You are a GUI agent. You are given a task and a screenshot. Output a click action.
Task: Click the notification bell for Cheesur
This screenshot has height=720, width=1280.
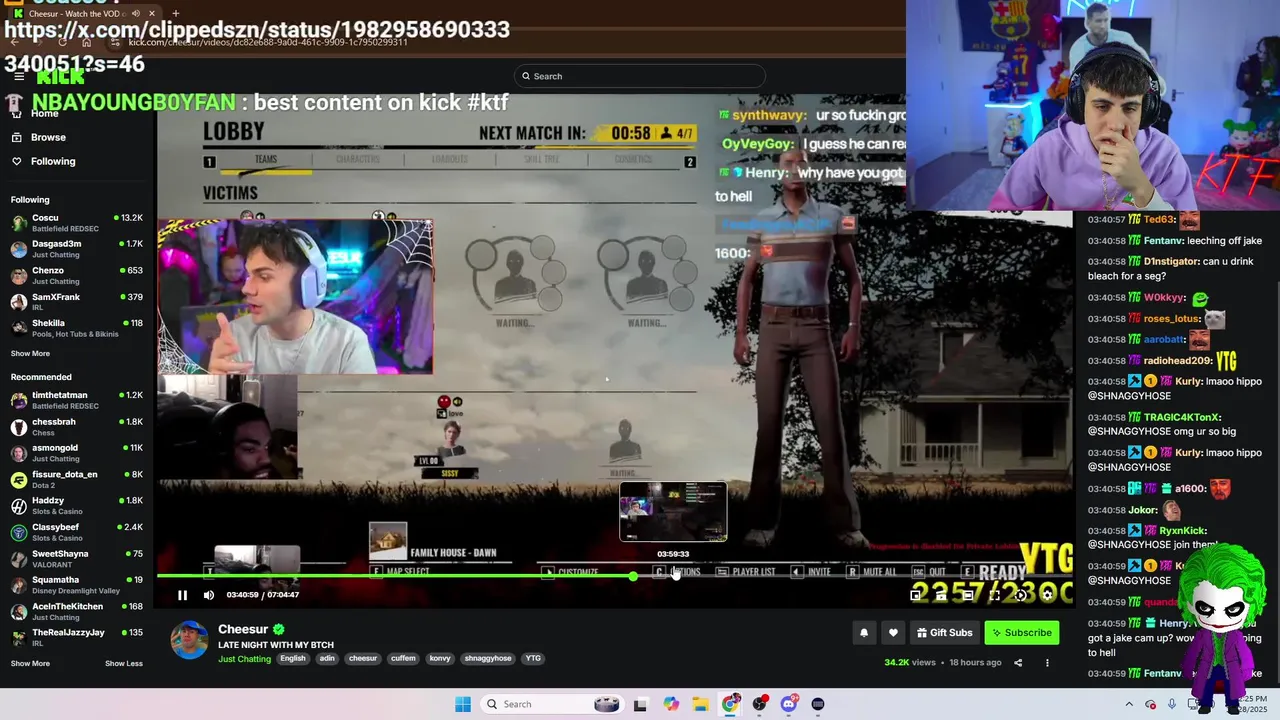point(864,632)
